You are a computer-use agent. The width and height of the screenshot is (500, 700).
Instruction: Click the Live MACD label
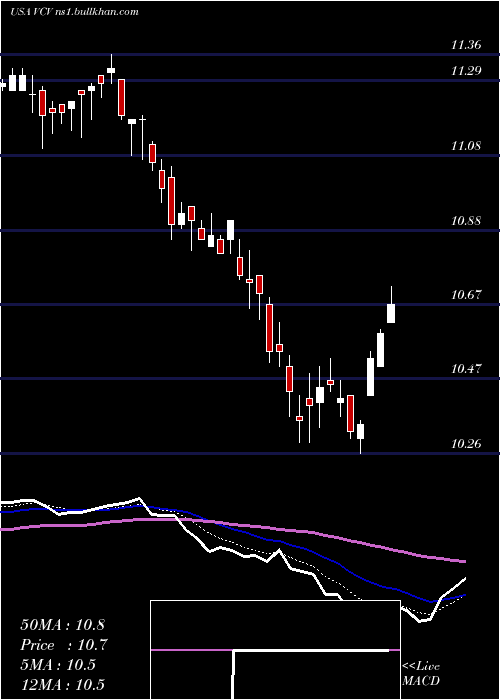coord(421,673)
